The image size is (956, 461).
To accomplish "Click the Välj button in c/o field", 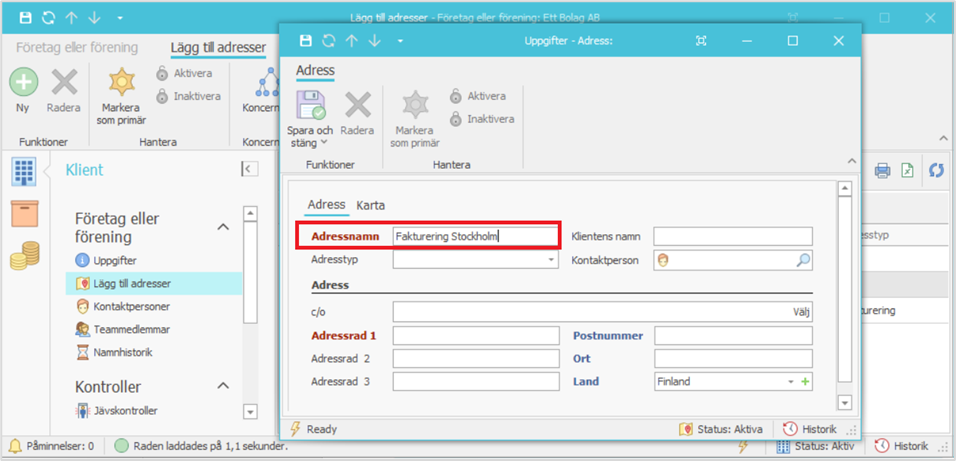I will (801, 311).
